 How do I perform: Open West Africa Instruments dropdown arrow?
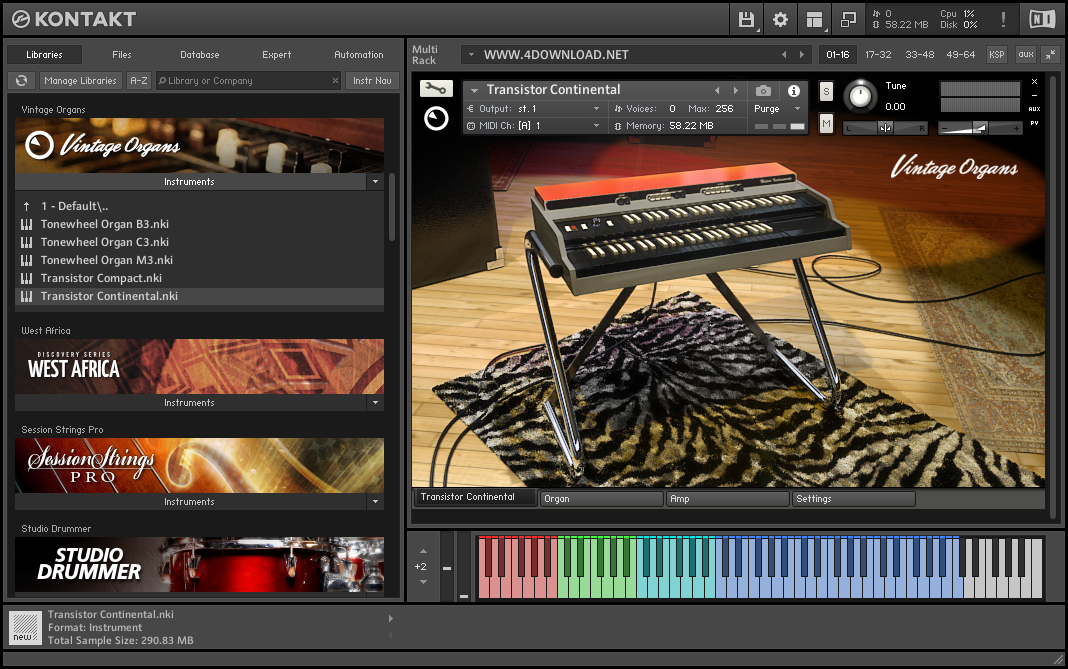375,403
